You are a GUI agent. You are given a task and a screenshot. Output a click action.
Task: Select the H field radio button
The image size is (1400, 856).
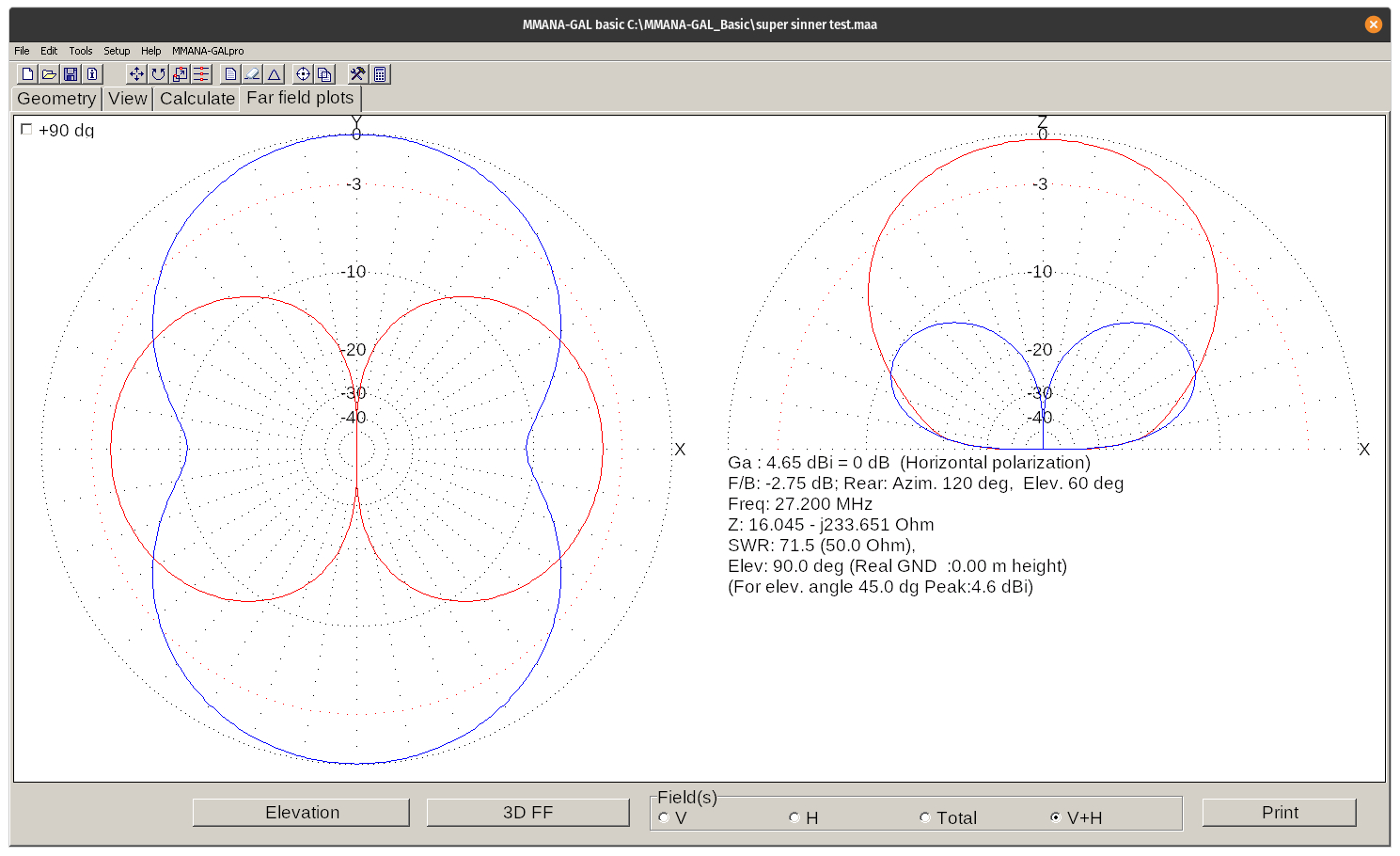pos(794,817)
